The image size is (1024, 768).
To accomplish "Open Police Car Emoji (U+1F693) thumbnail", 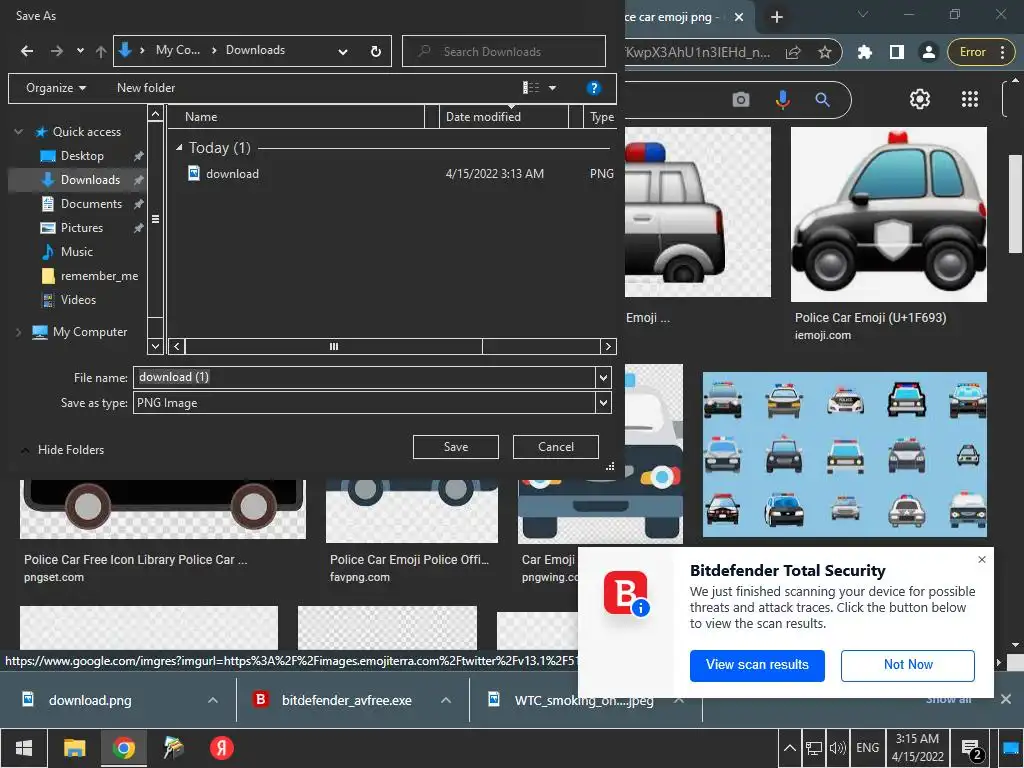I will tap(888, 214).
